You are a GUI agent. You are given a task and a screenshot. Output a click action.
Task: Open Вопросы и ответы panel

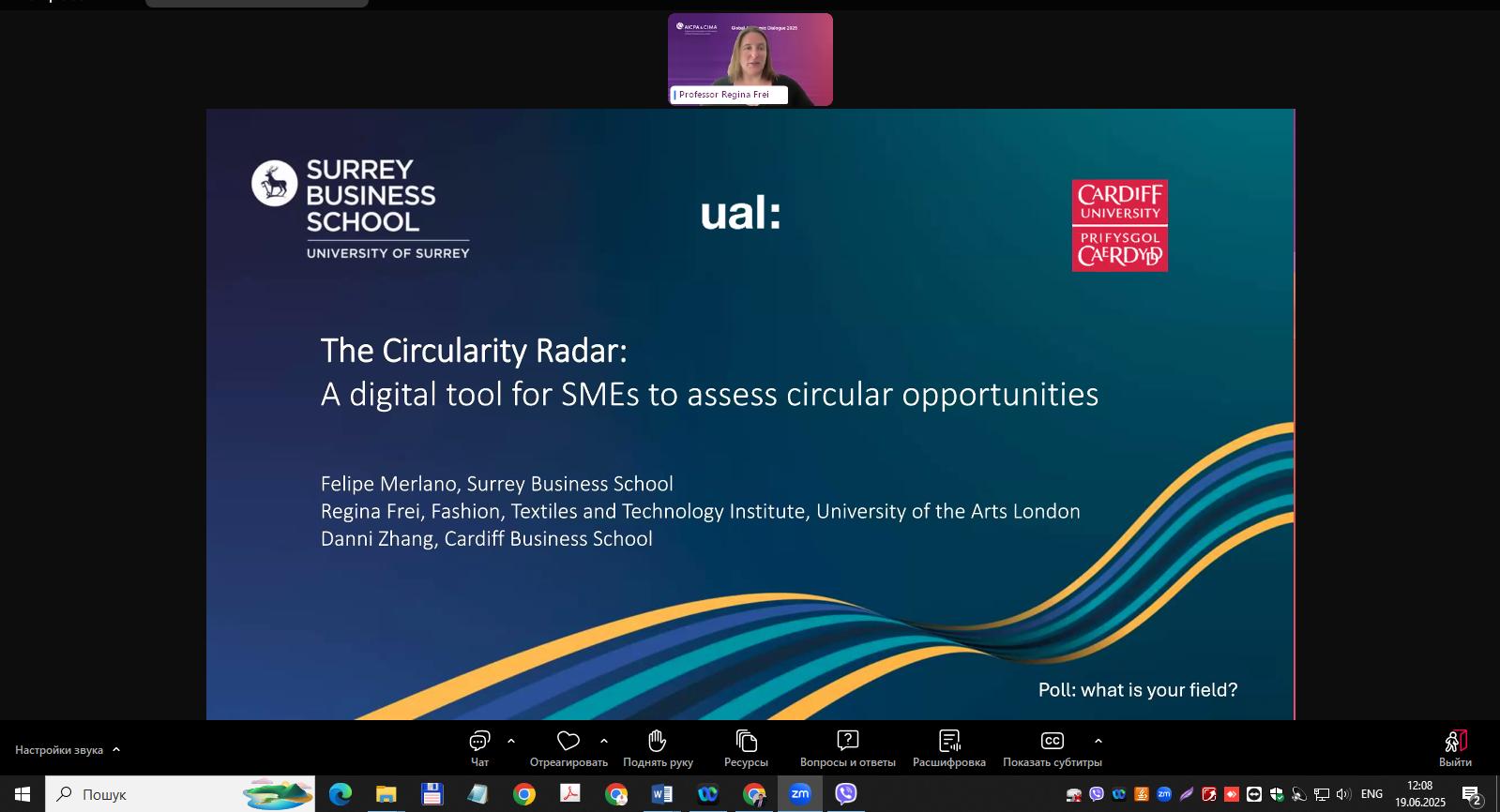[847, 748]
